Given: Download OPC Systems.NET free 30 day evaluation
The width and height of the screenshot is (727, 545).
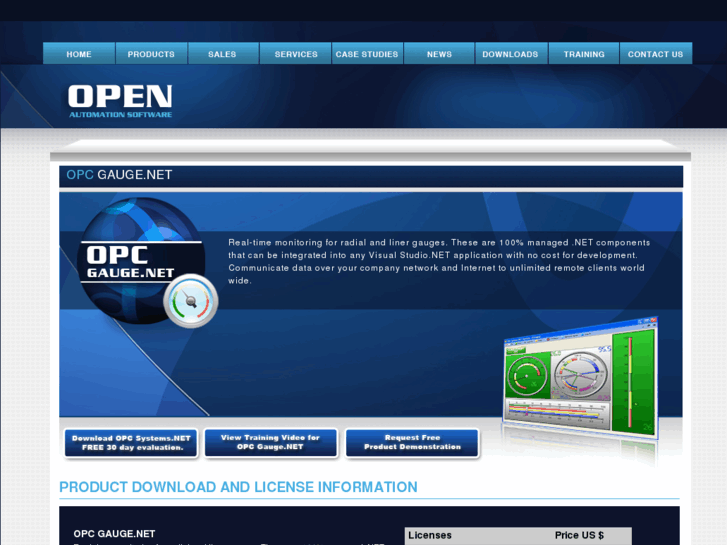Looking at the screenshot, I should [131, 442].
